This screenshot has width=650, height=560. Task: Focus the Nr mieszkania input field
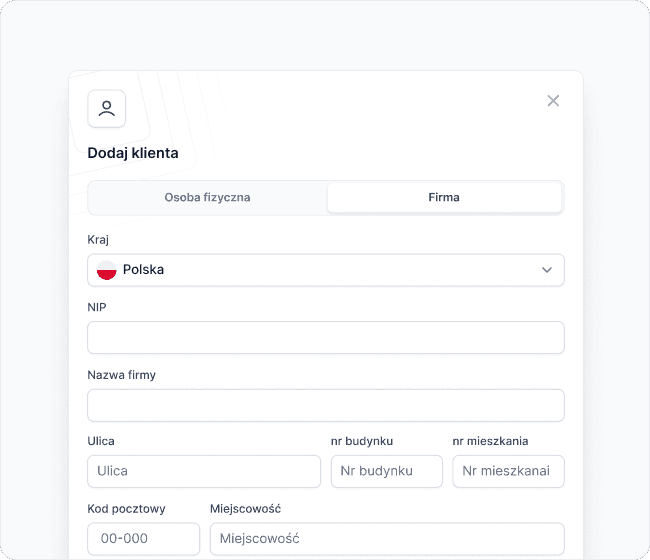coord(508,471)
